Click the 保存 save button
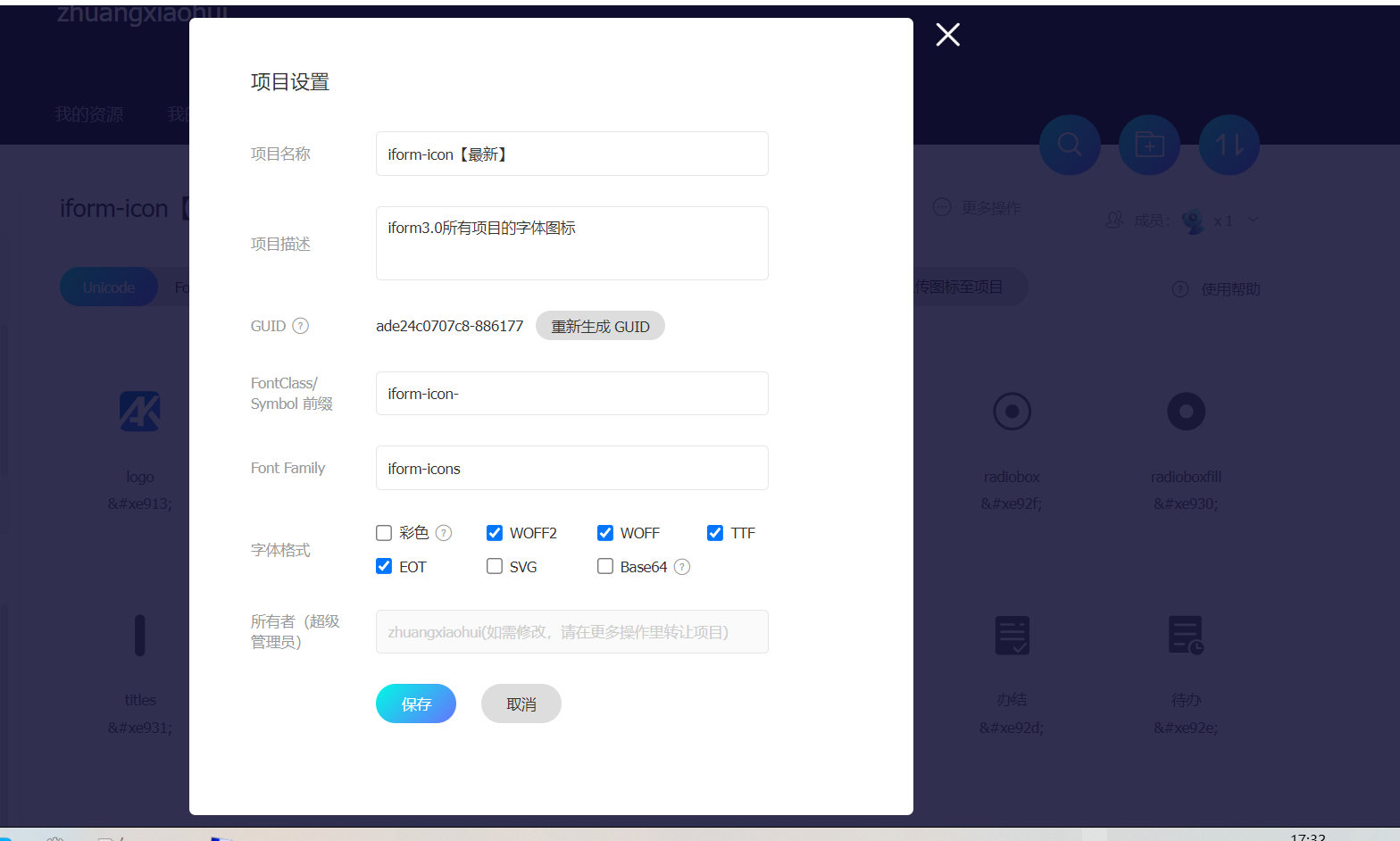Screen dimensions: 1400x841 click(416, 704)
